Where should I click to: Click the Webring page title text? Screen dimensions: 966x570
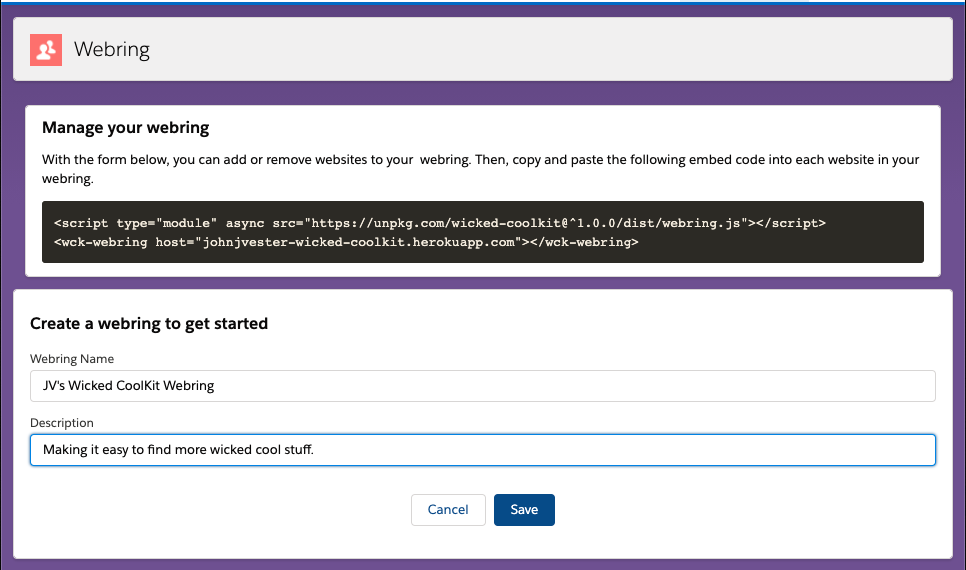112,49
